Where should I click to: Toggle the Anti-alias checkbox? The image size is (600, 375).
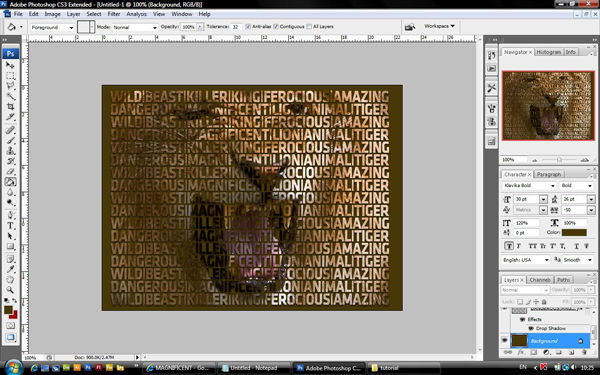(x=248, y=26)
